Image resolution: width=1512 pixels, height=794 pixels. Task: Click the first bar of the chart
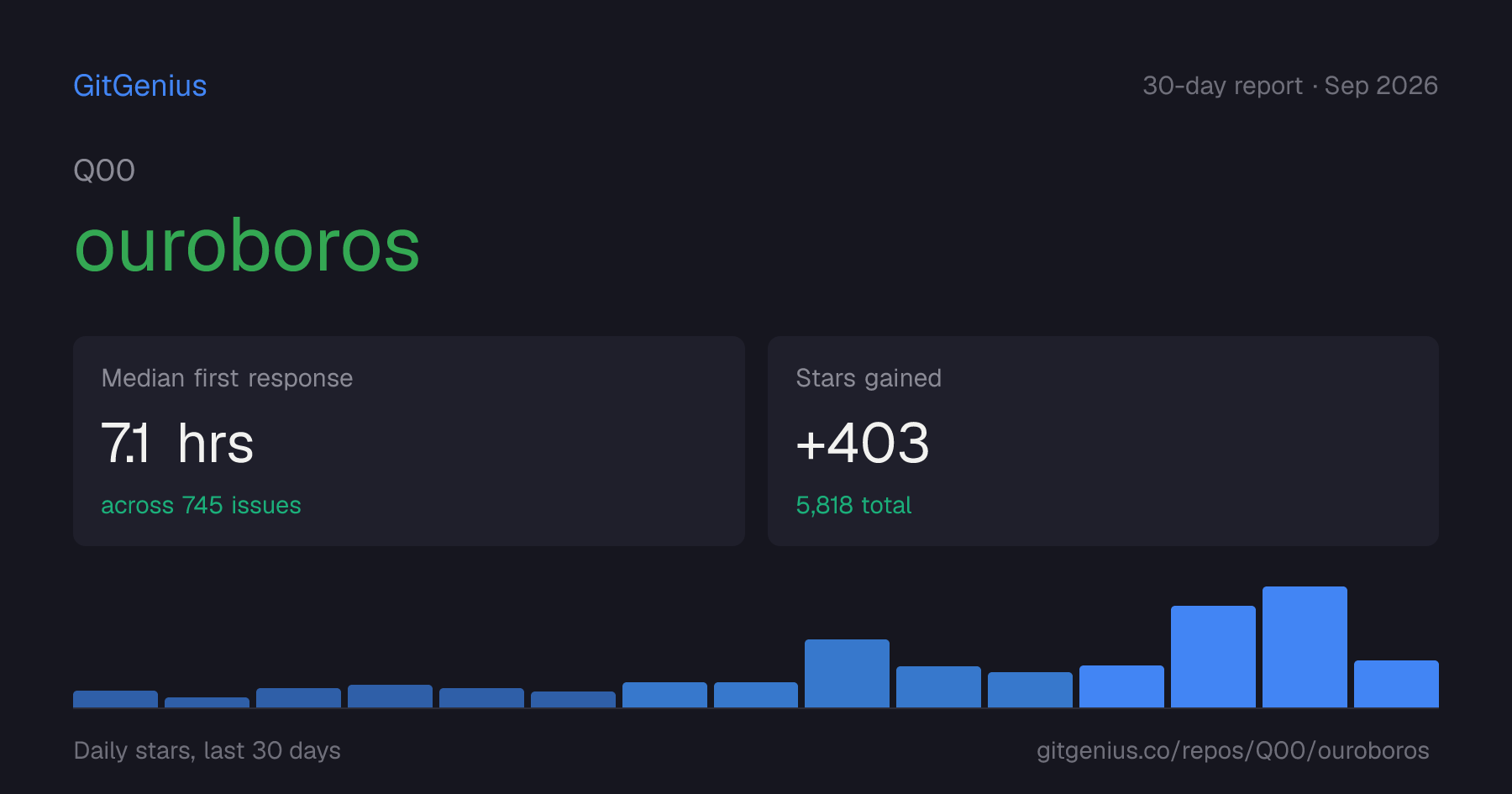click(x=115, y=699)
